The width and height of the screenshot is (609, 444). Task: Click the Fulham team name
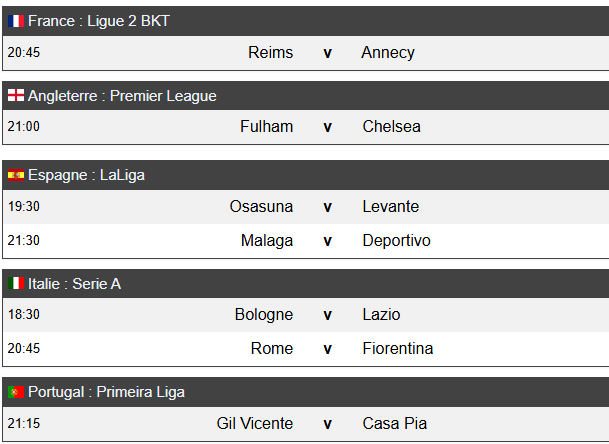coord(266,127)
